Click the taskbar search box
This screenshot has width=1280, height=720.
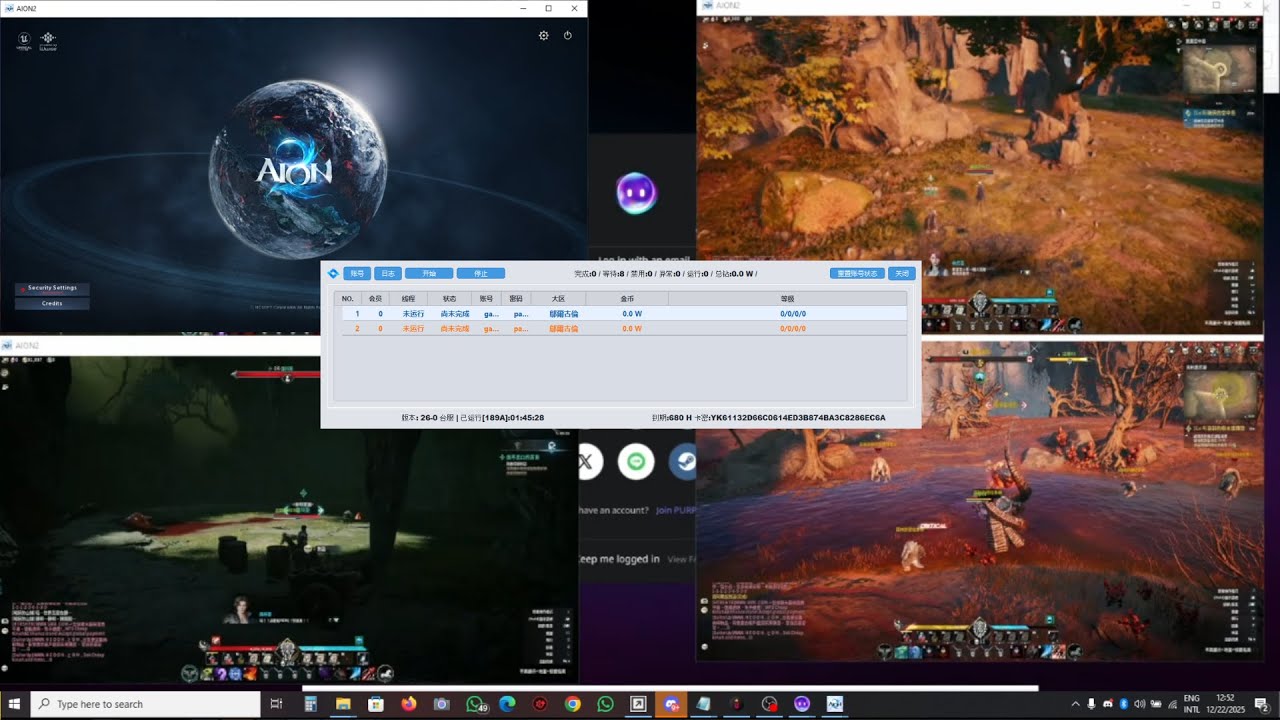coord(146,704)
